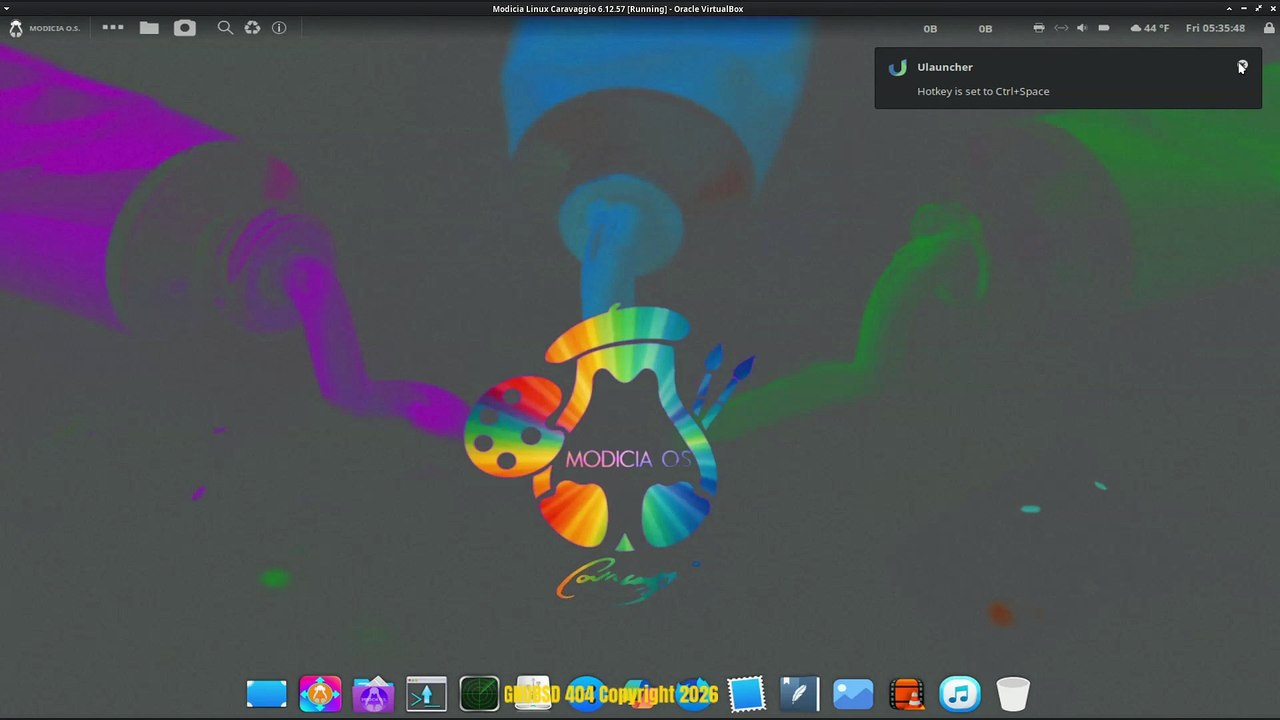Open the circled info icon in panel
Viewport: 1280px width, 720px height.
(x=279, y=28)
